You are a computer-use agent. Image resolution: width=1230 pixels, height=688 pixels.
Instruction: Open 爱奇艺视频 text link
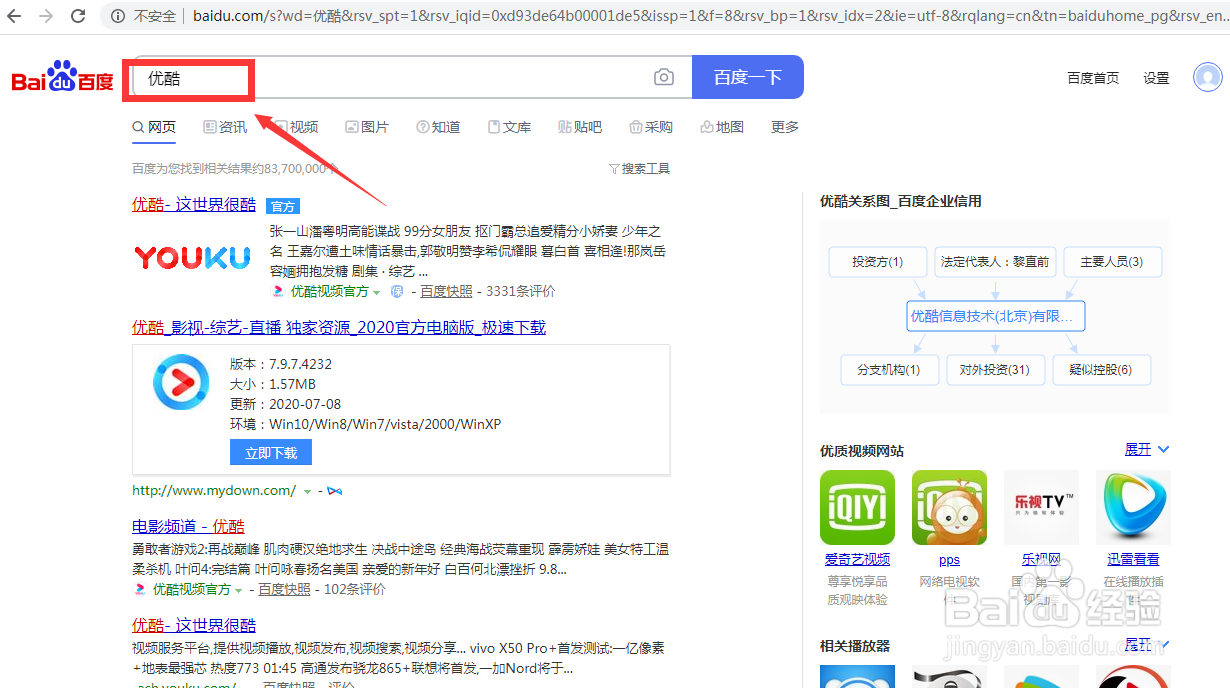click(x=857, y=559)
